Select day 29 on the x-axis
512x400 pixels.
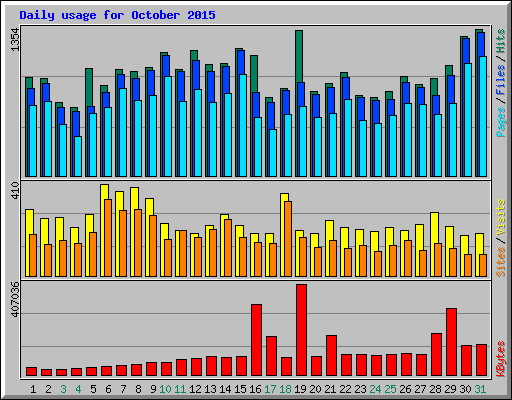tap(450, 389)
